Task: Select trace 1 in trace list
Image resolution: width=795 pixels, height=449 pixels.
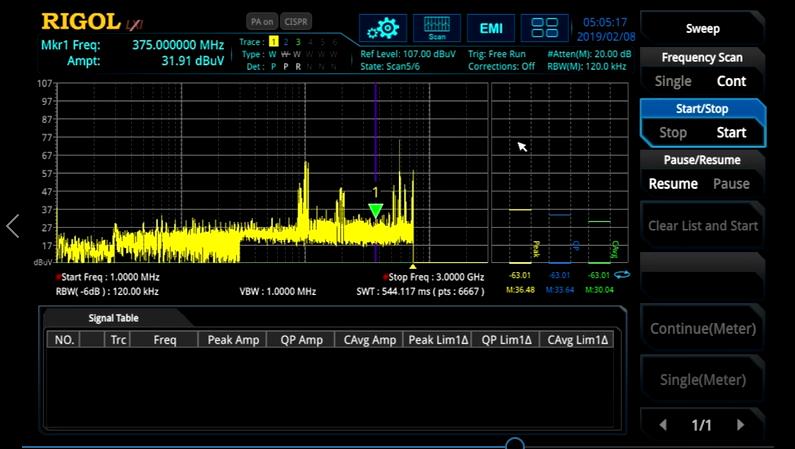Action: tap(273, 42)
